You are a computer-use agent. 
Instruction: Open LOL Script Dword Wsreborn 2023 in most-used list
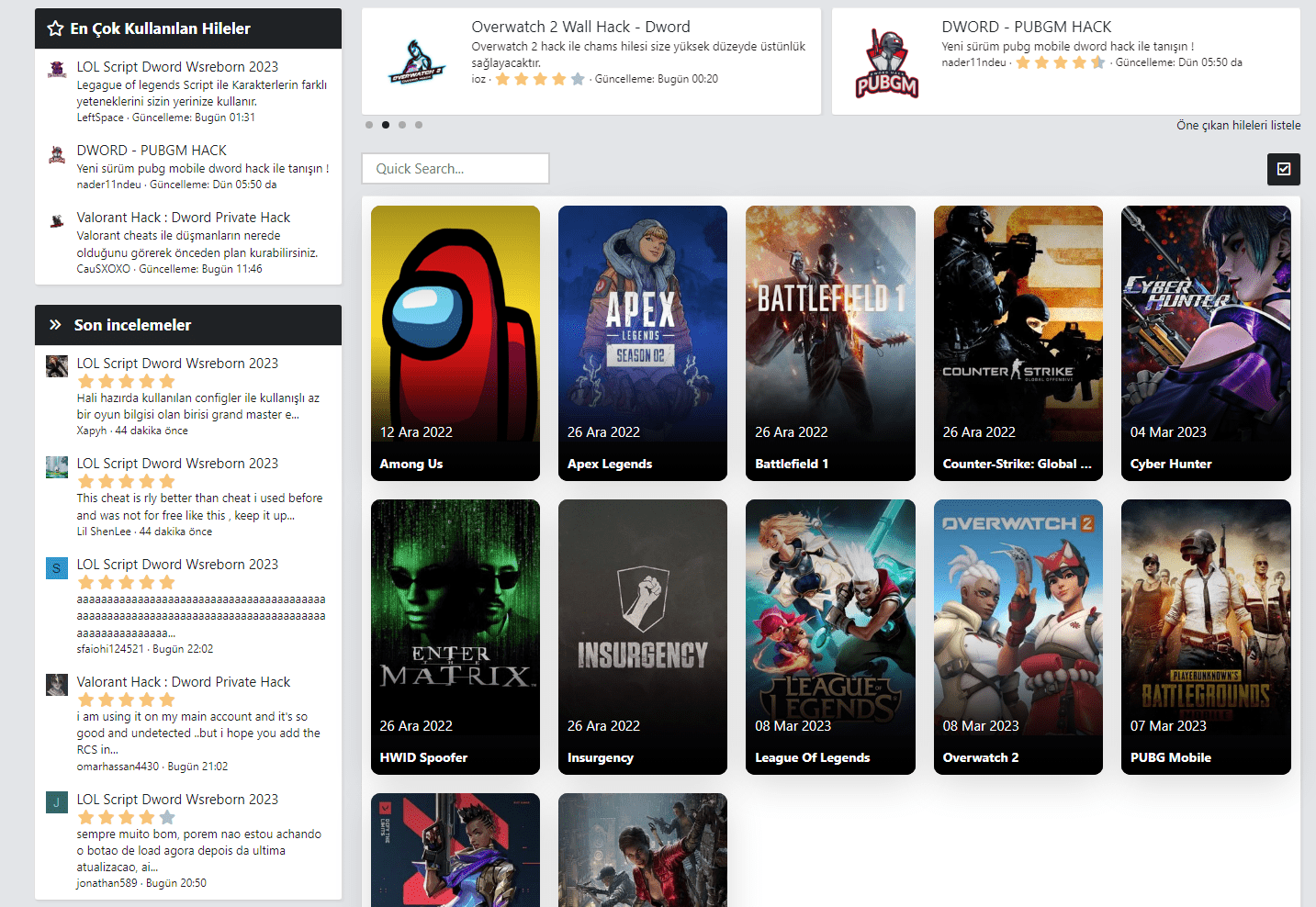[177, 67]
